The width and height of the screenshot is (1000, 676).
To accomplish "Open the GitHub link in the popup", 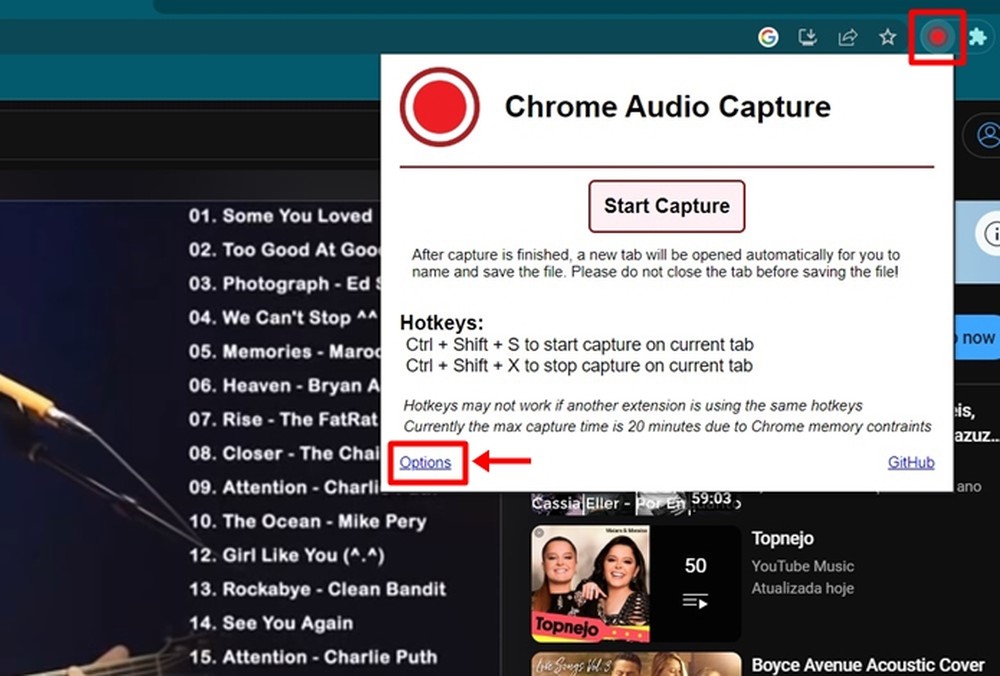I will [910, 462].
